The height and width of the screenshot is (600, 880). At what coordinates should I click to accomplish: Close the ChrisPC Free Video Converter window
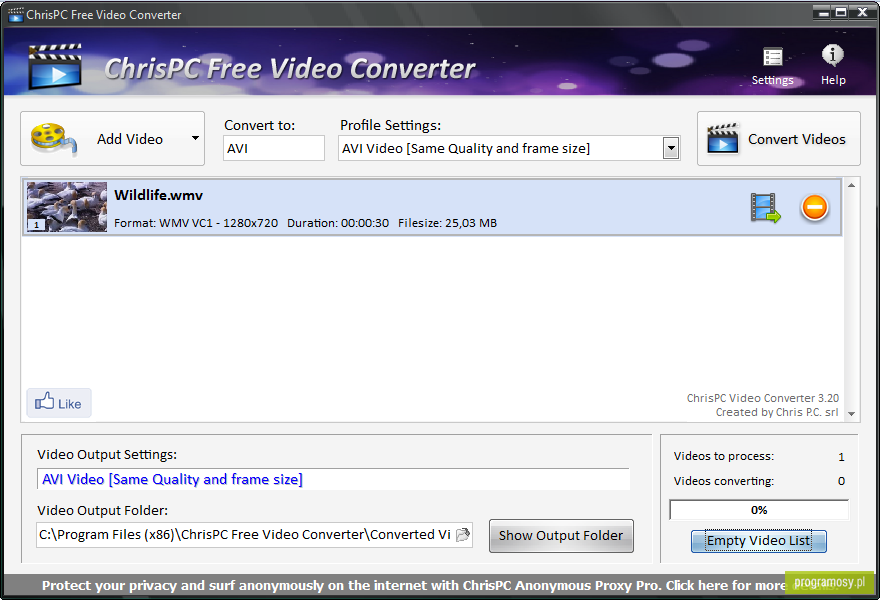[862, 12]
